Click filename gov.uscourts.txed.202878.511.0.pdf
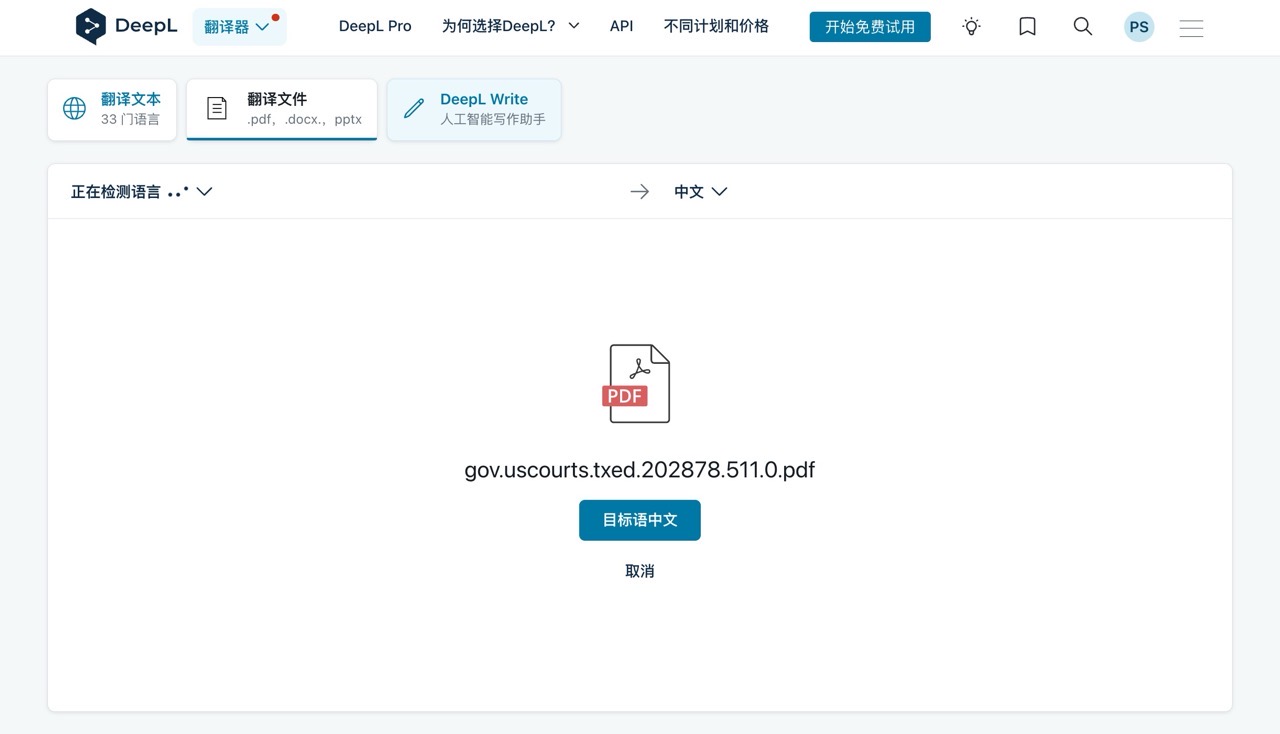The width and height of the screenshot is (1280, 734). point(640,469)
